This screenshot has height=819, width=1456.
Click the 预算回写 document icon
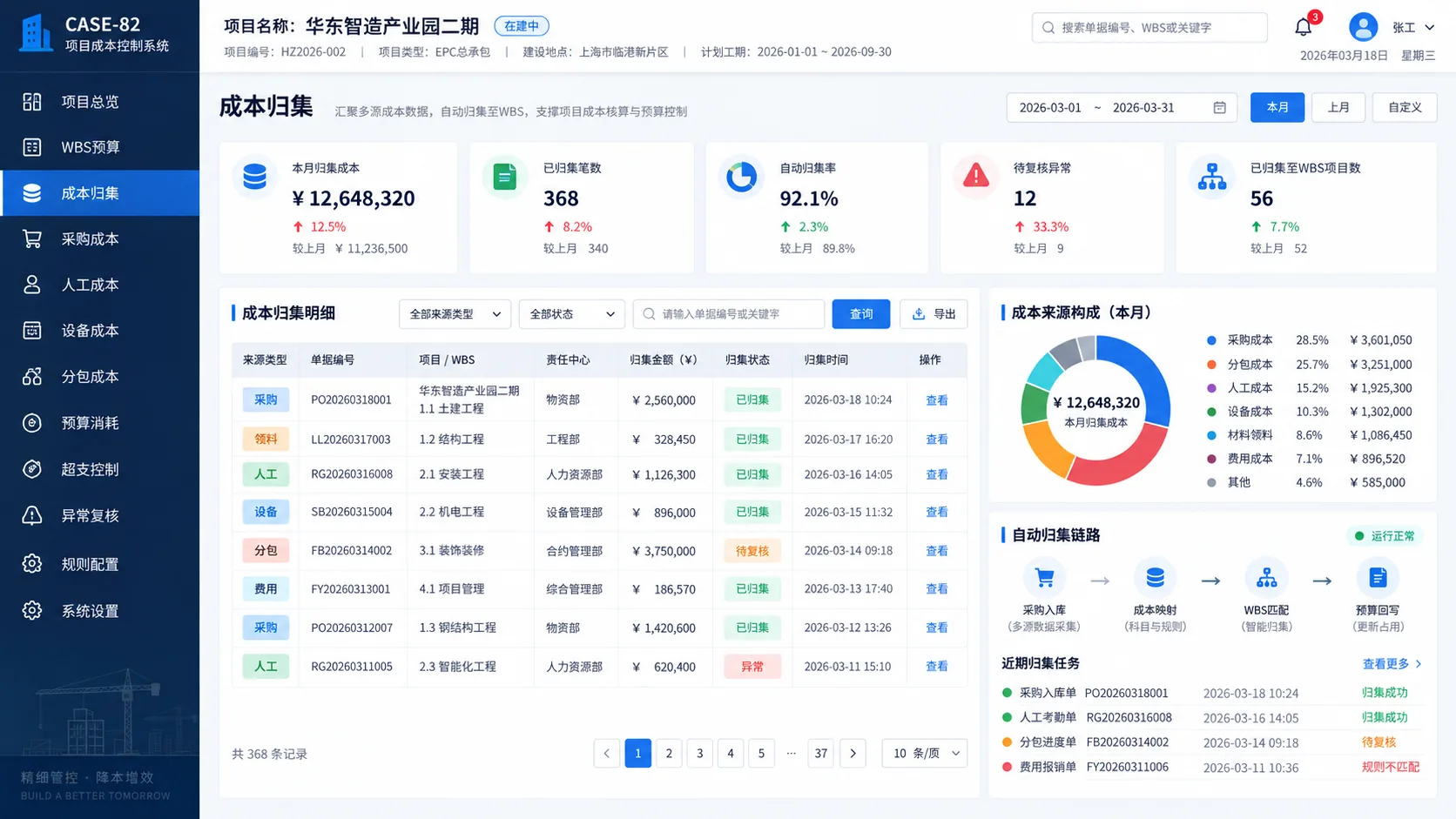[1378, 577]
